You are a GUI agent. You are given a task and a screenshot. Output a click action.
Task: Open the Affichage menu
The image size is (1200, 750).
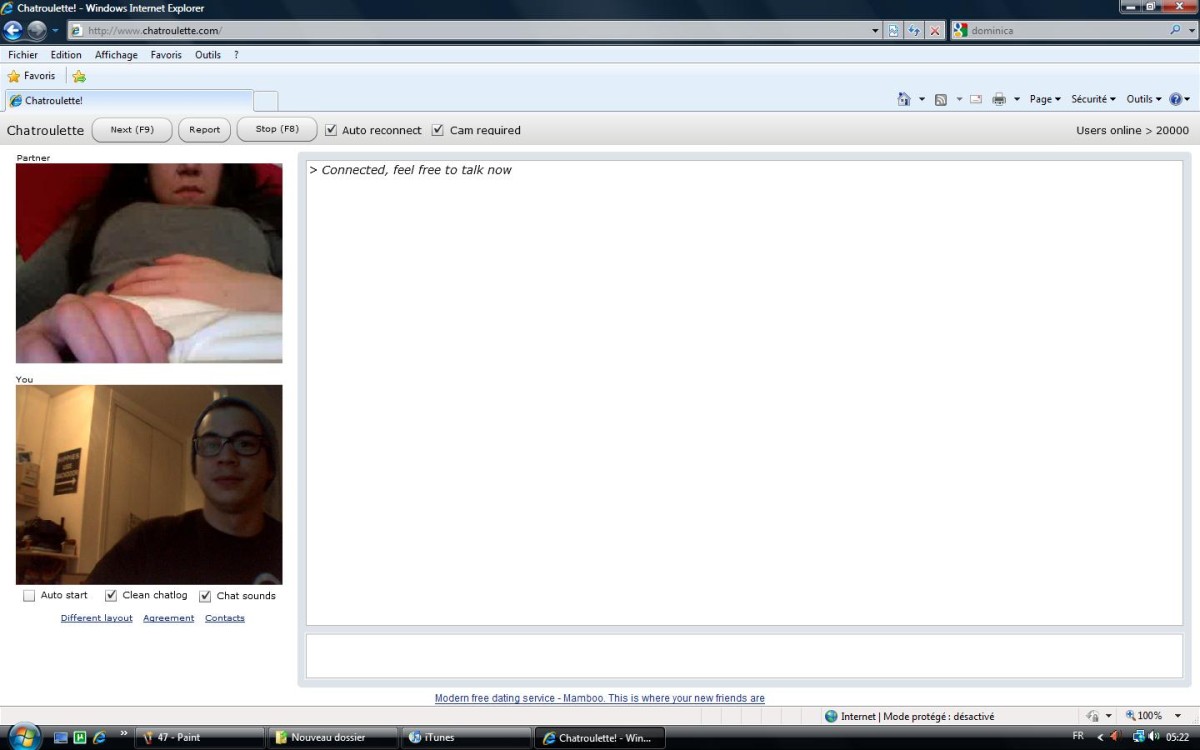pos(116,55)
